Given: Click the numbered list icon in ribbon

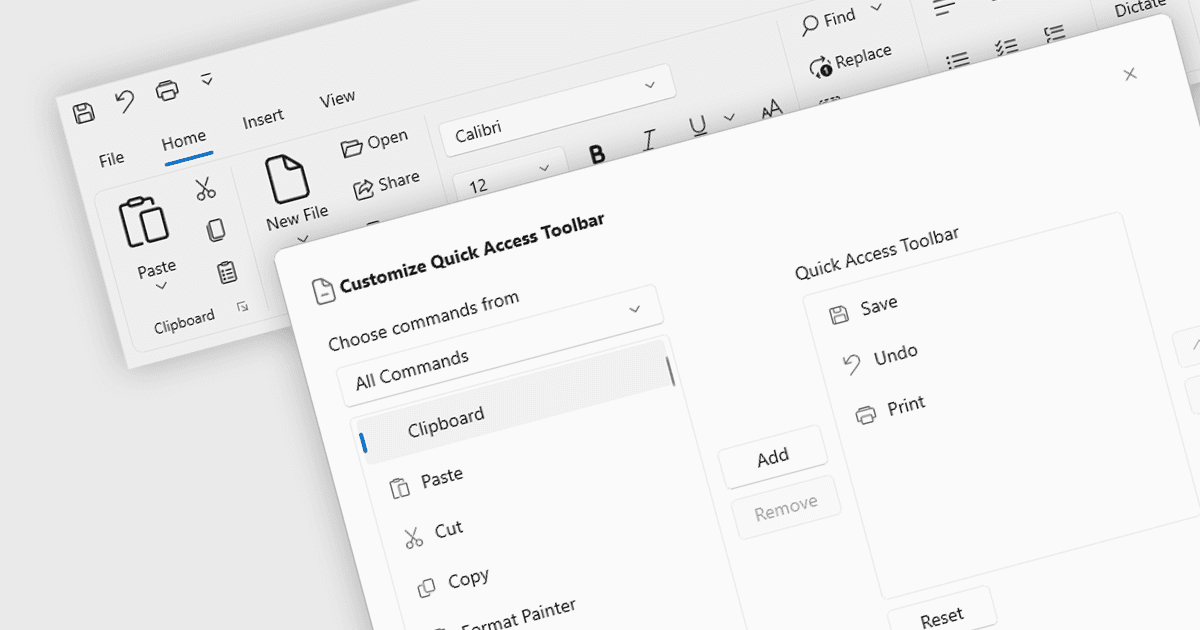Looking at the screenshot, I should 1054,33.
